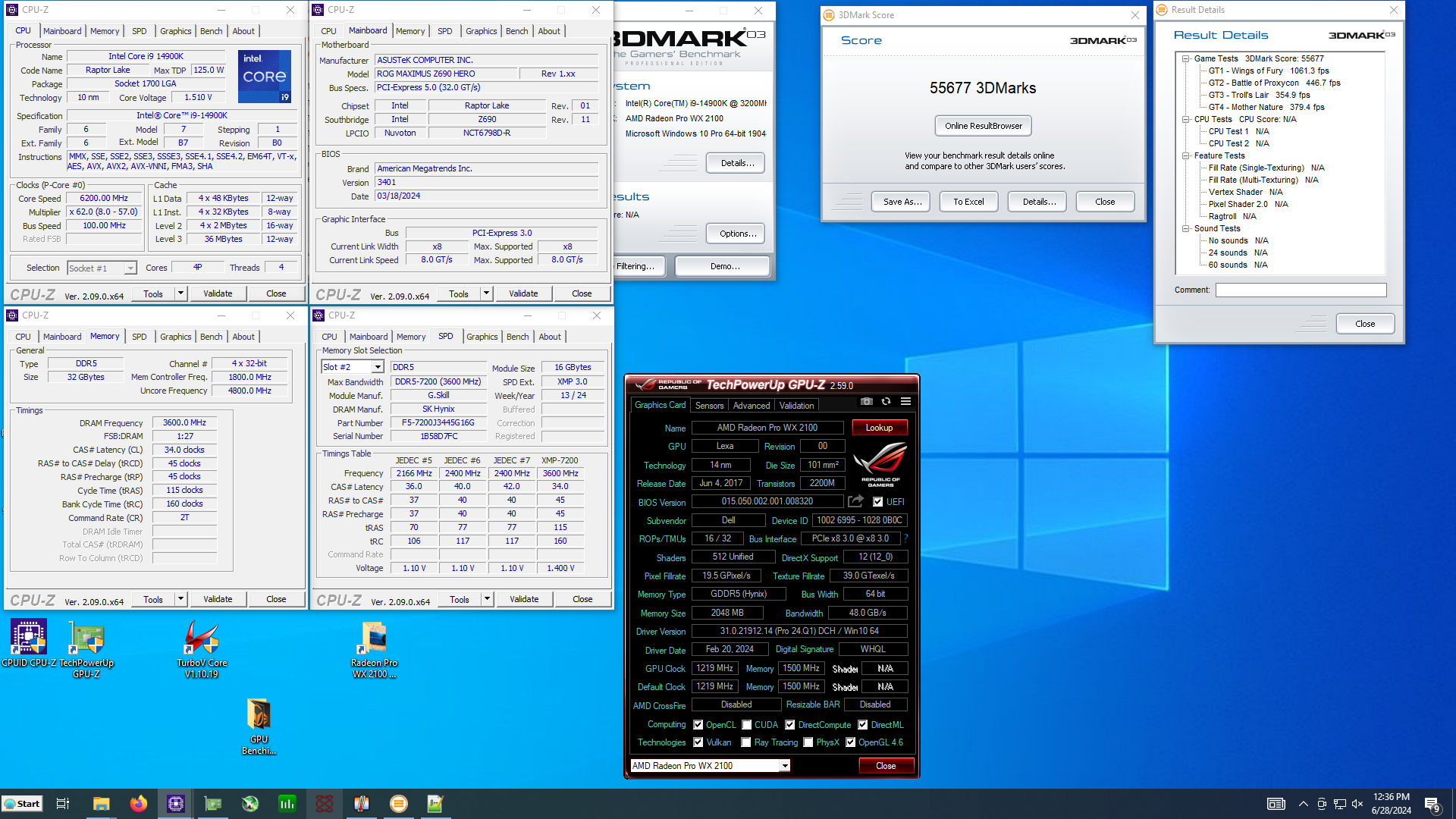
Task: Click the 55677 3DMarks score text
Action: pyautogui.click(x=983, y=88)
